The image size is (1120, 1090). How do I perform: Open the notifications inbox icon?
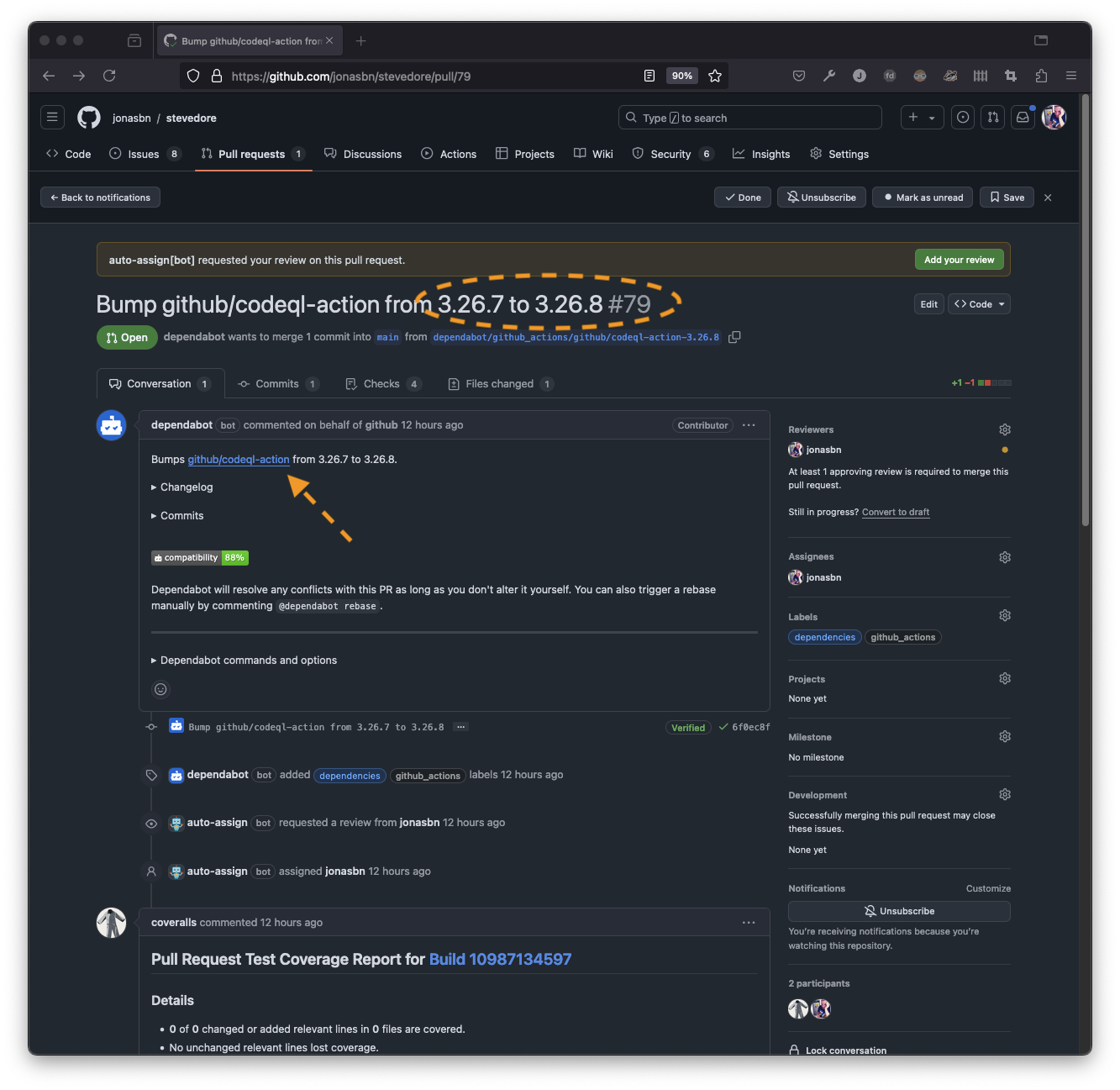click(1023, 118)
